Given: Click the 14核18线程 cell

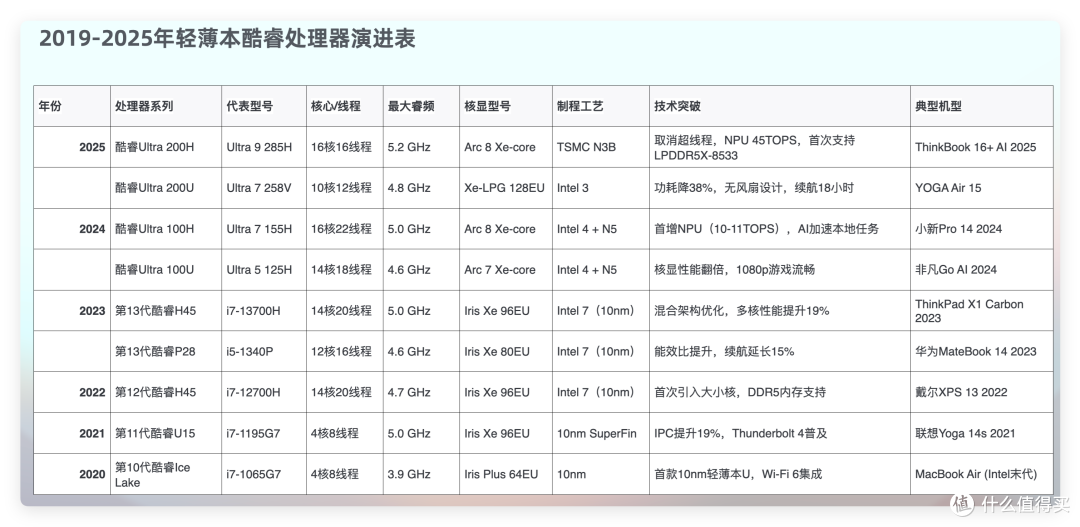Looking at the screenshot, I should click(x=344, y=269).
